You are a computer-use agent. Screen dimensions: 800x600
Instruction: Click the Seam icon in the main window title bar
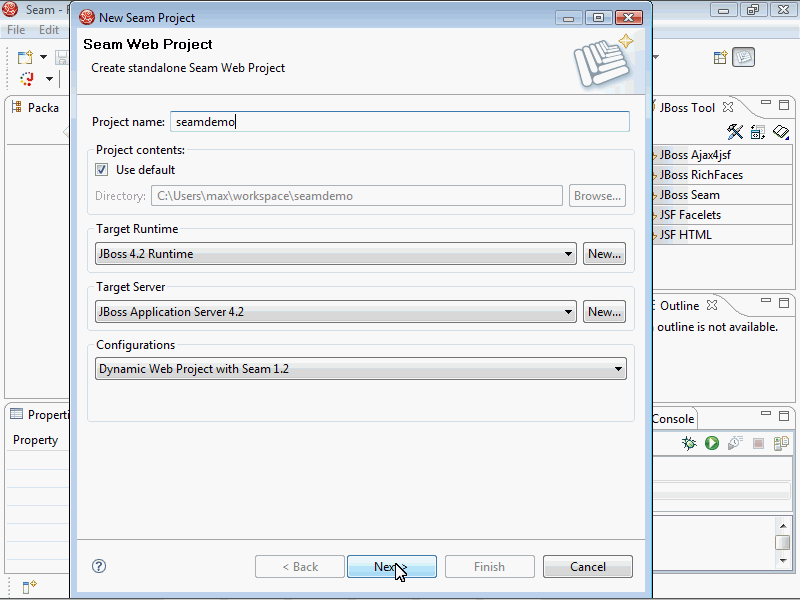click(x=10, y=9)
